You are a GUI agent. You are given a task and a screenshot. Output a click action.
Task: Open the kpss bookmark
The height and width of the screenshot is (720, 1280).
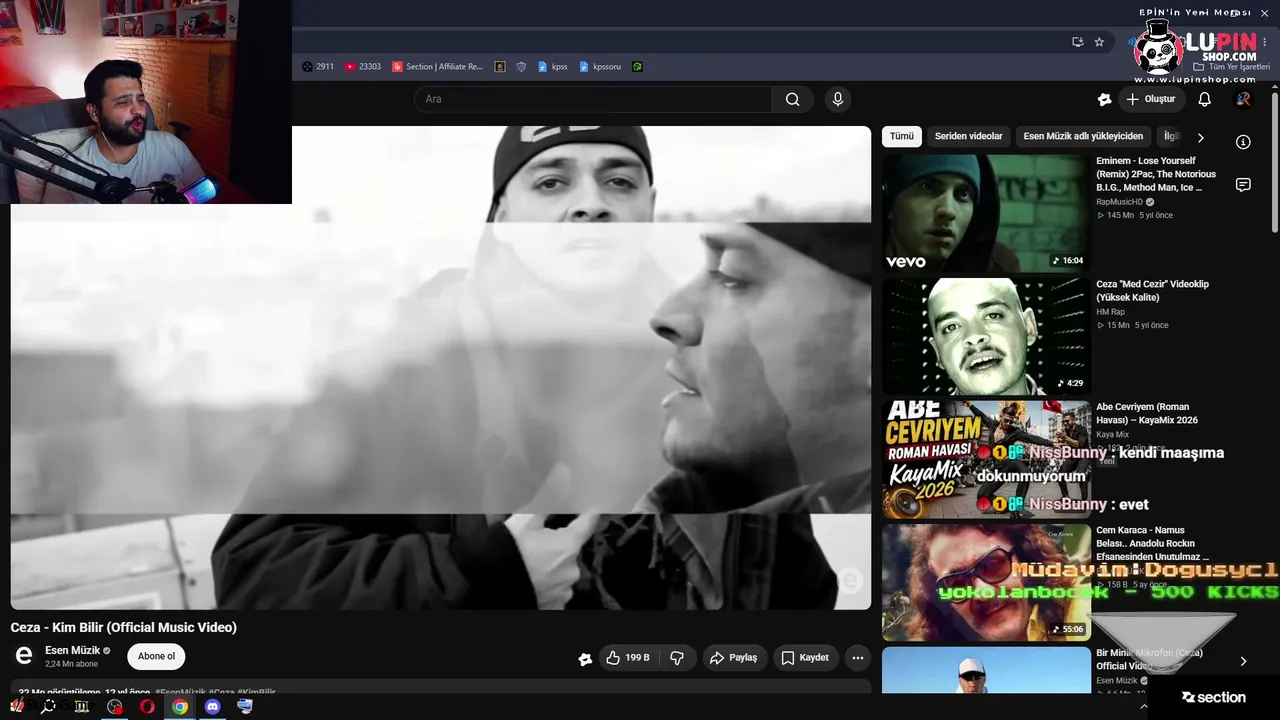pos(553,67)
